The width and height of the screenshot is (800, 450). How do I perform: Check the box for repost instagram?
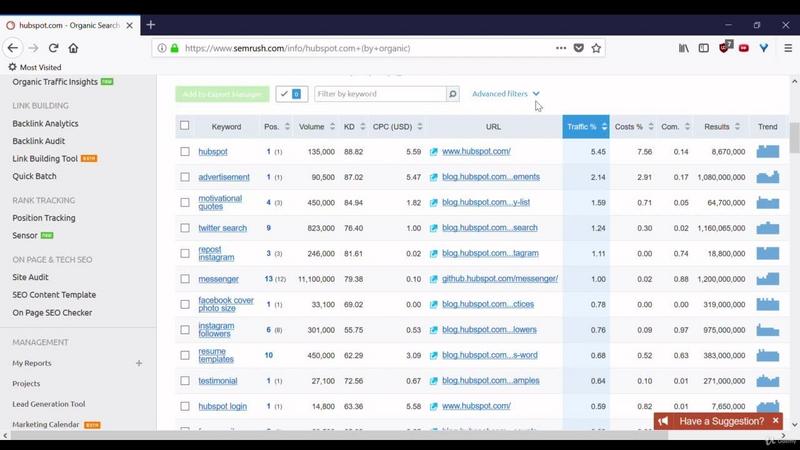tap(185, 254)
